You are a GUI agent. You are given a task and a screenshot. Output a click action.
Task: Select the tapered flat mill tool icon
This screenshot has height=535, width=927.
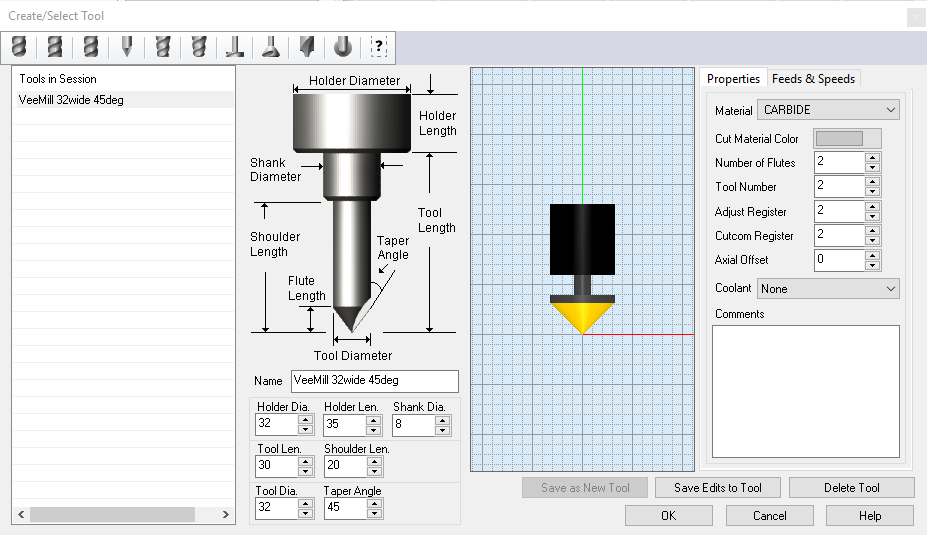(x=163, y=47)
